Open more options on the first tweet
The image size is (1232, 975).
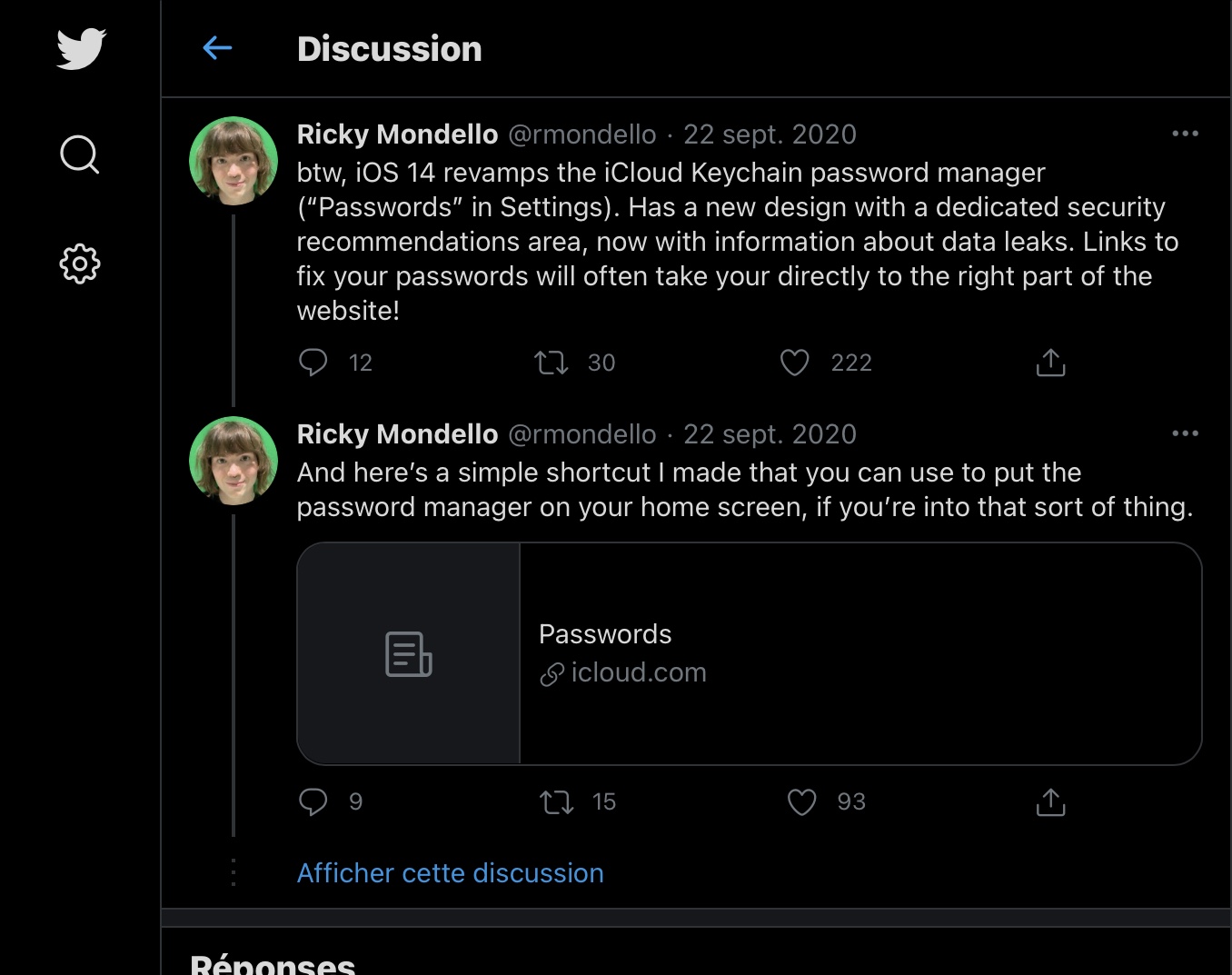tap(1185, 134)
